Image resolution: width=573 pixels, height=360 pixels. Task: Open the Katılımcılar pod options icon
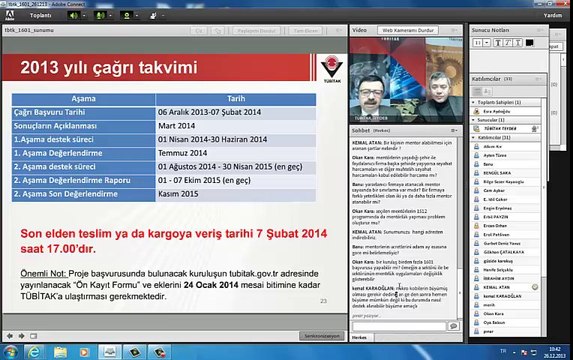(539, 79)
